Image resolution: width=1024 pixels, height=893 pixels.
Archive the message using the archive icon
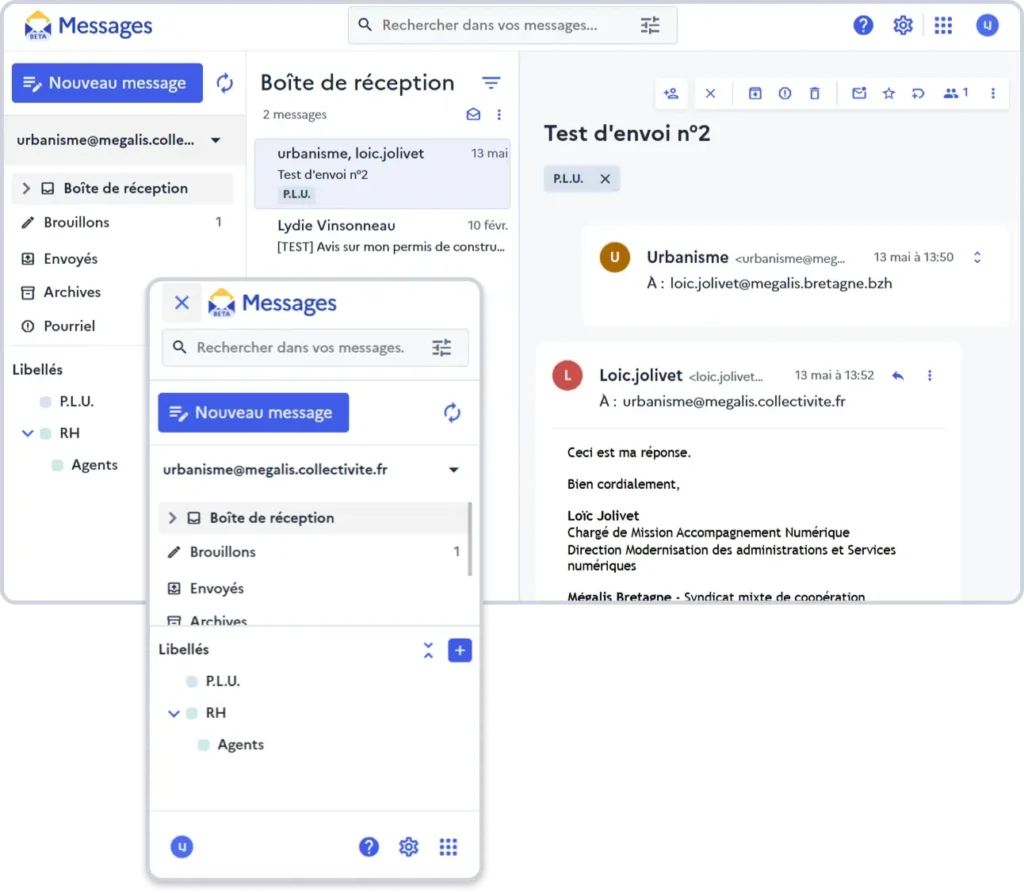(755, 93)
